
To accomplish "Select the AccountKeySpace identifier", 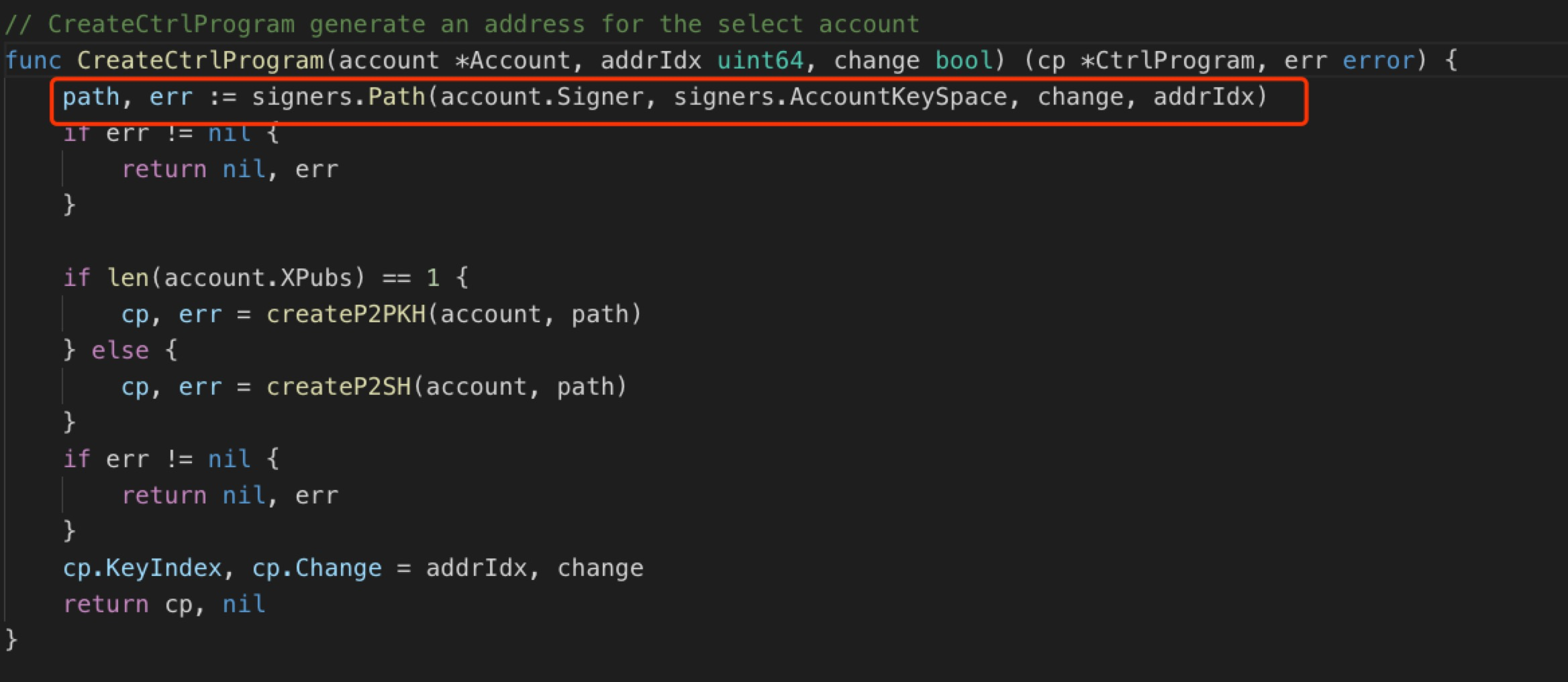I will click(898, 97).
